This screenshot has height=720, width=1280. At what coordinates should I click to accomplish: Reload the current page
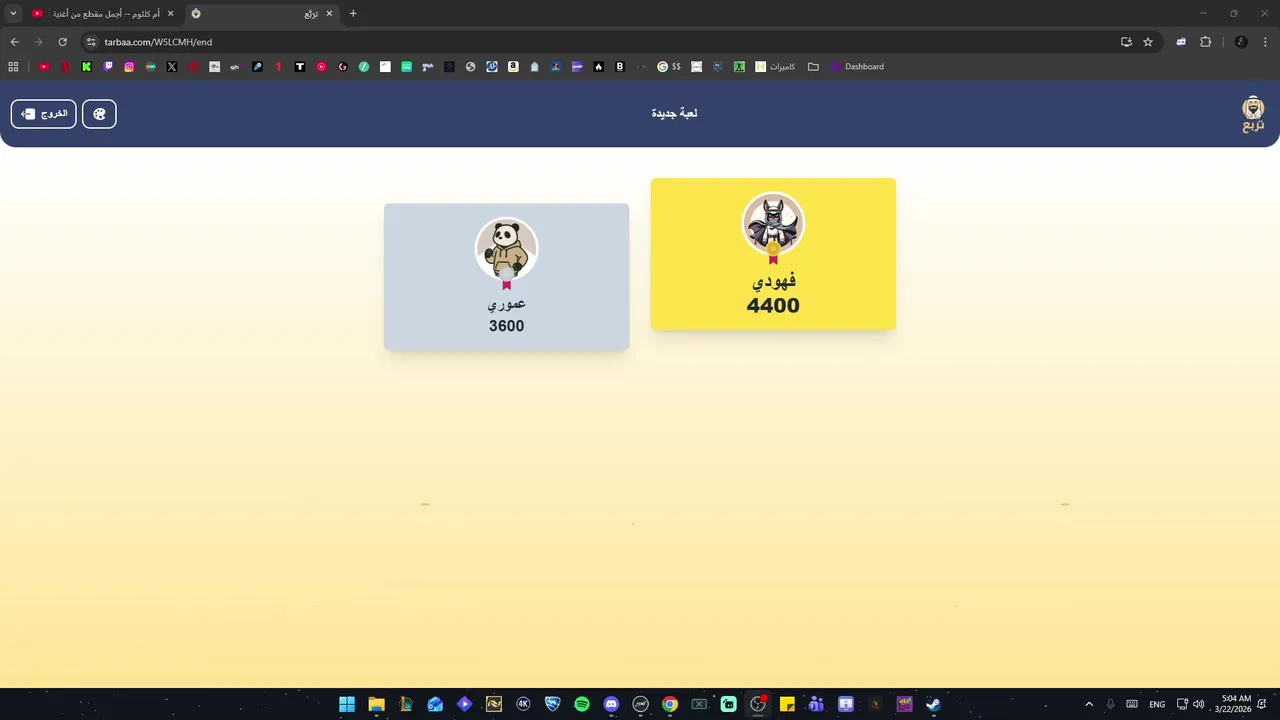click(62, 42)
